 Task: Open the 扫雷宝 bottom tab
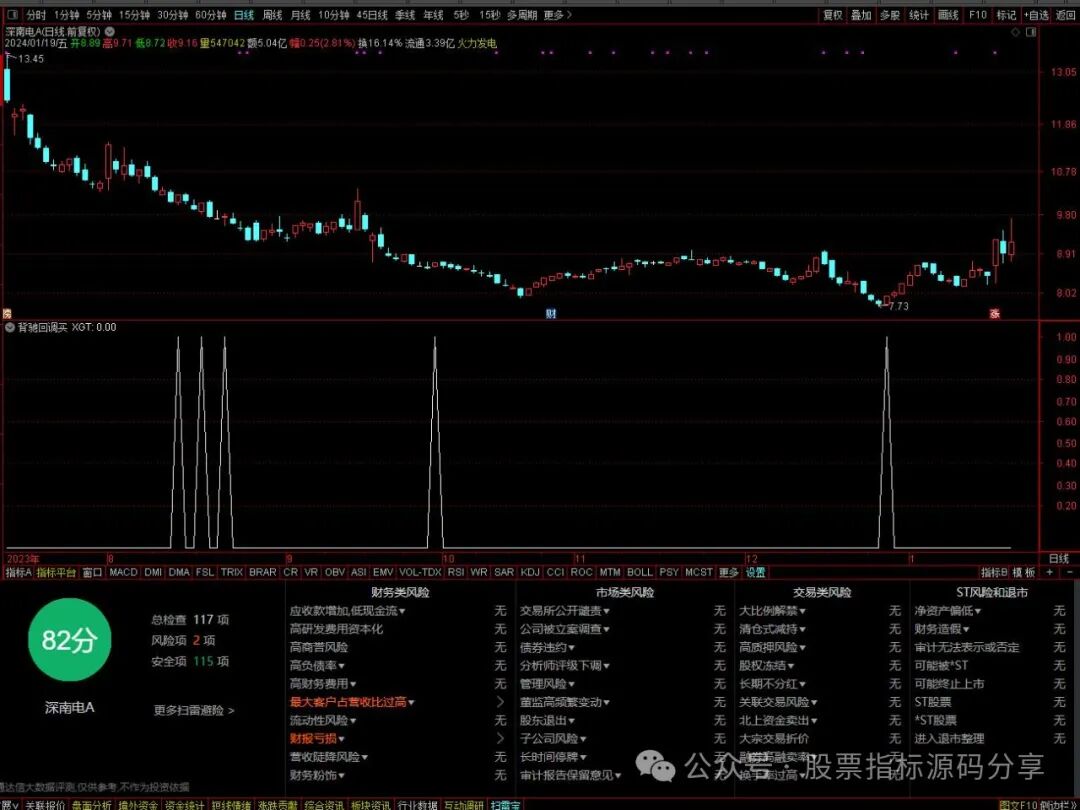pyautogui.click(x=506, y=804)
